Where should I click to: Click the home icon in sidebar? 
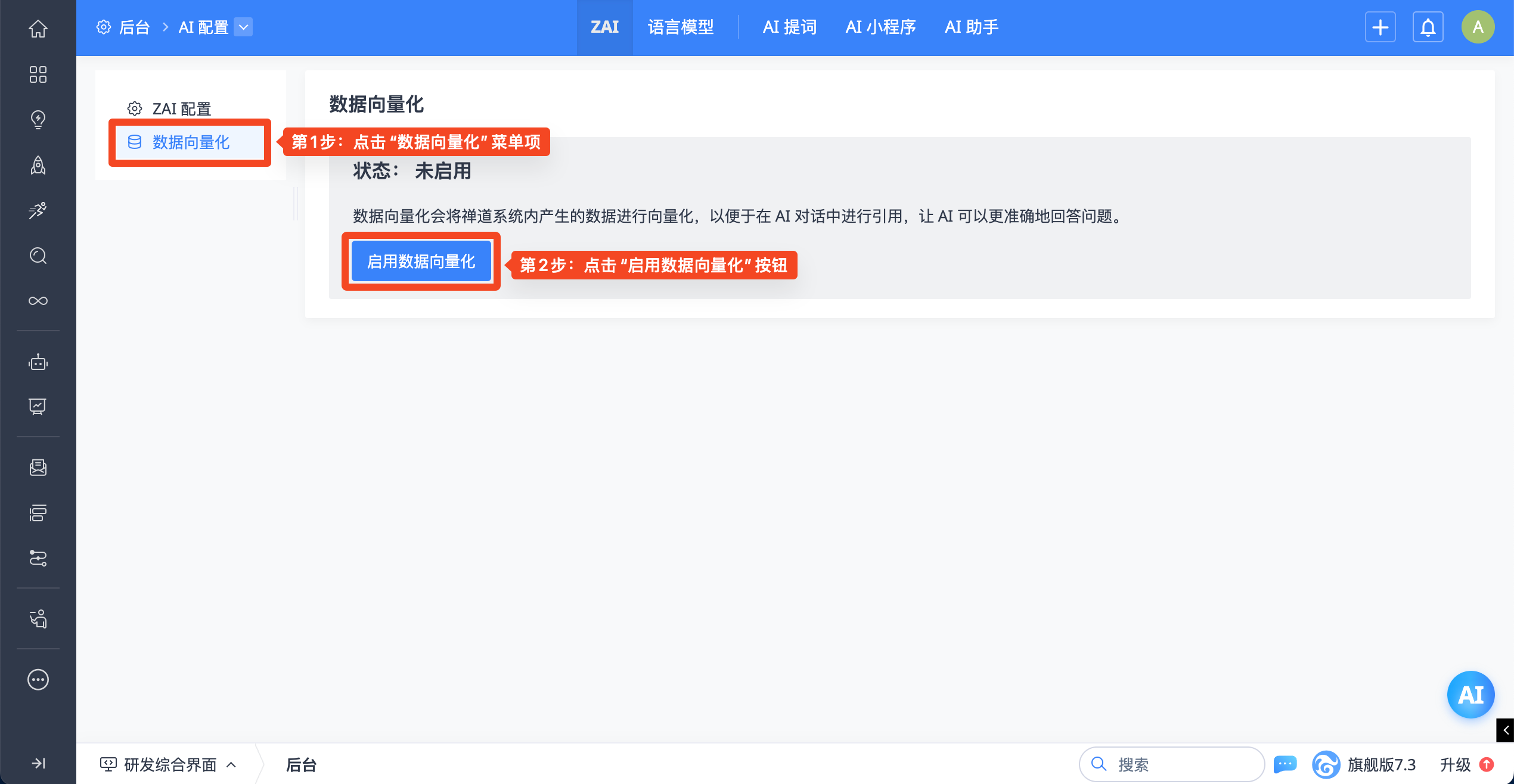tap(38, 28)
